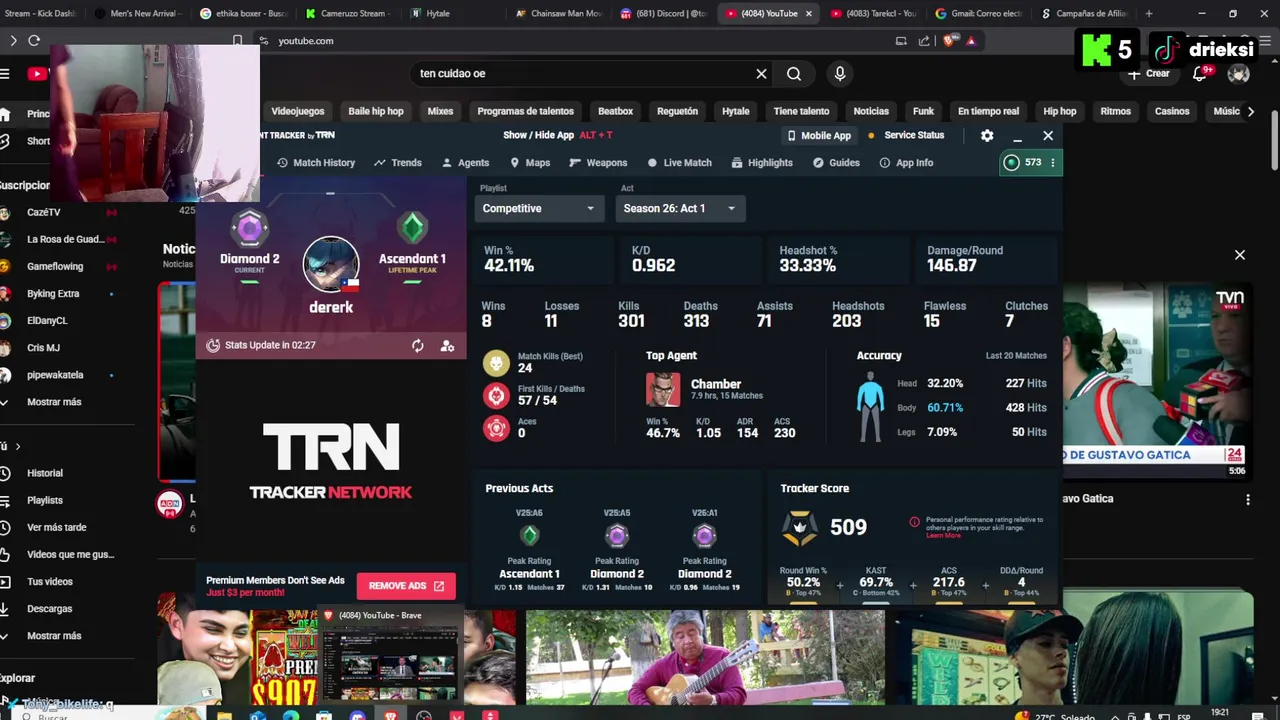Screen dimensions: 1280x720
Task: Click the Ascendant 1 lifetime peak badge
Action: 412,229
